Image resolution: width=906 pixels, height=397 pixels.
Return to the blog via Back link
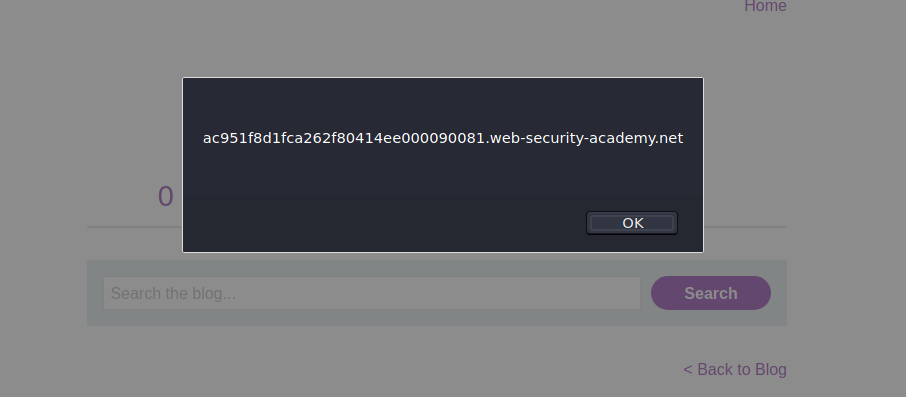point(734,369)
